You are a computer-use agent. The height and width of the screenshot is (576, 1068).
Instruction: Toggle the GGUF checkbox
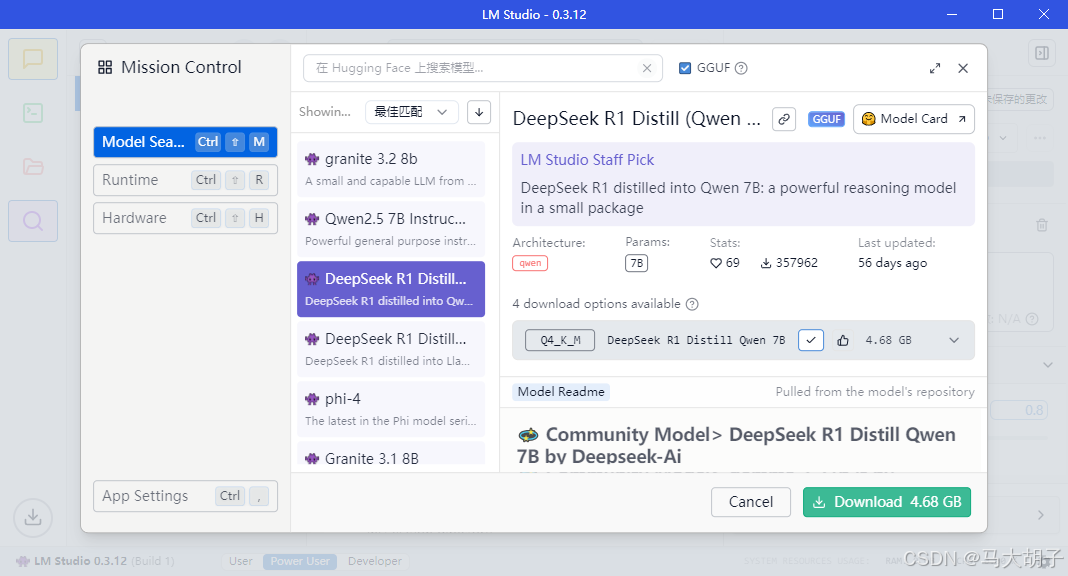click(685, 68)
